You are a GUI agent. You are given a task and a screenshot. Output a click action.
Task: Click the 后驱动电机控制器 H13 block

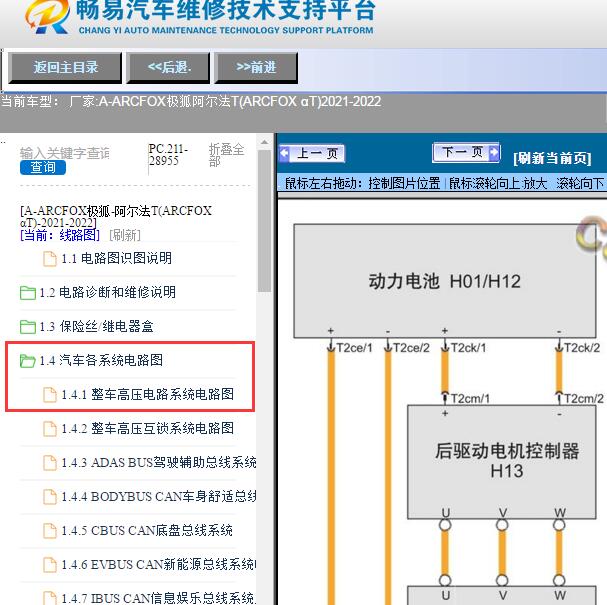coord(502,462)
